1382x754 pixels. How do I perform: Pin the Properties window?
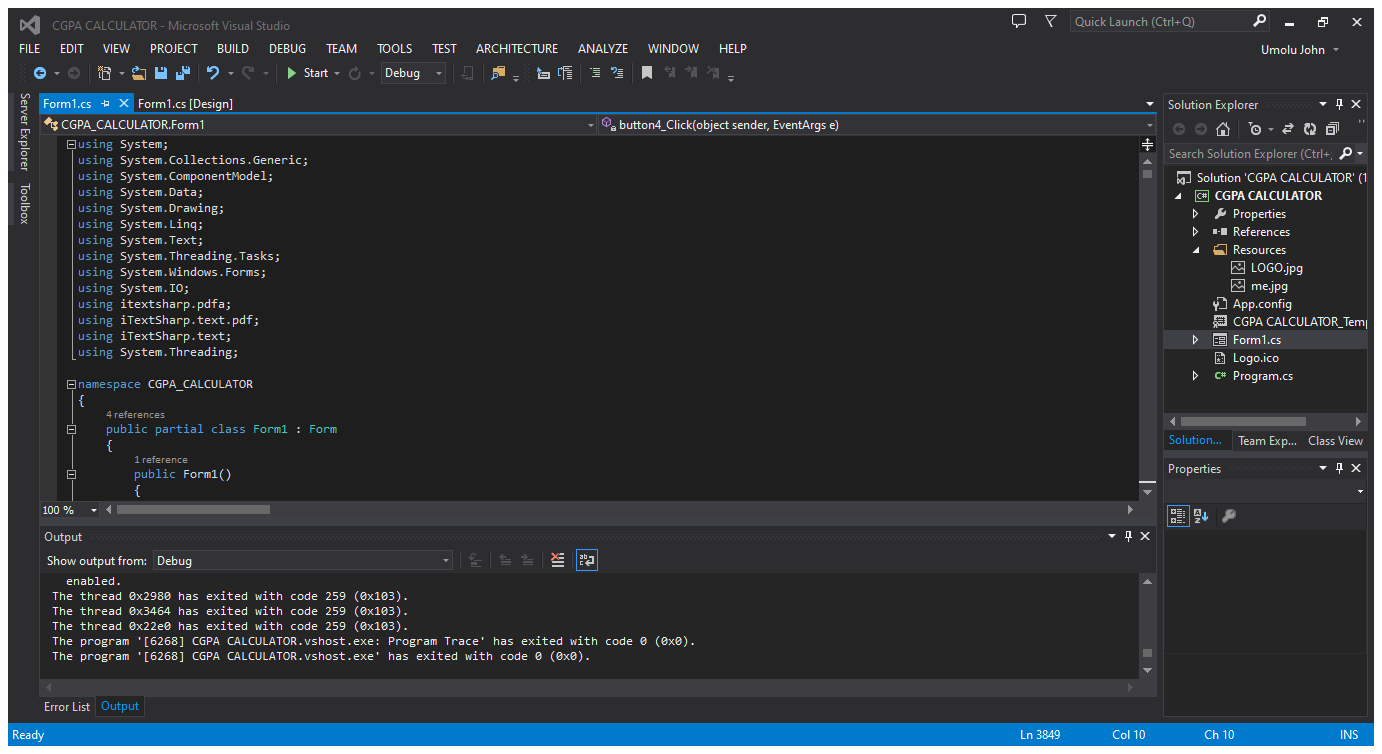(x=1340, y=468)
